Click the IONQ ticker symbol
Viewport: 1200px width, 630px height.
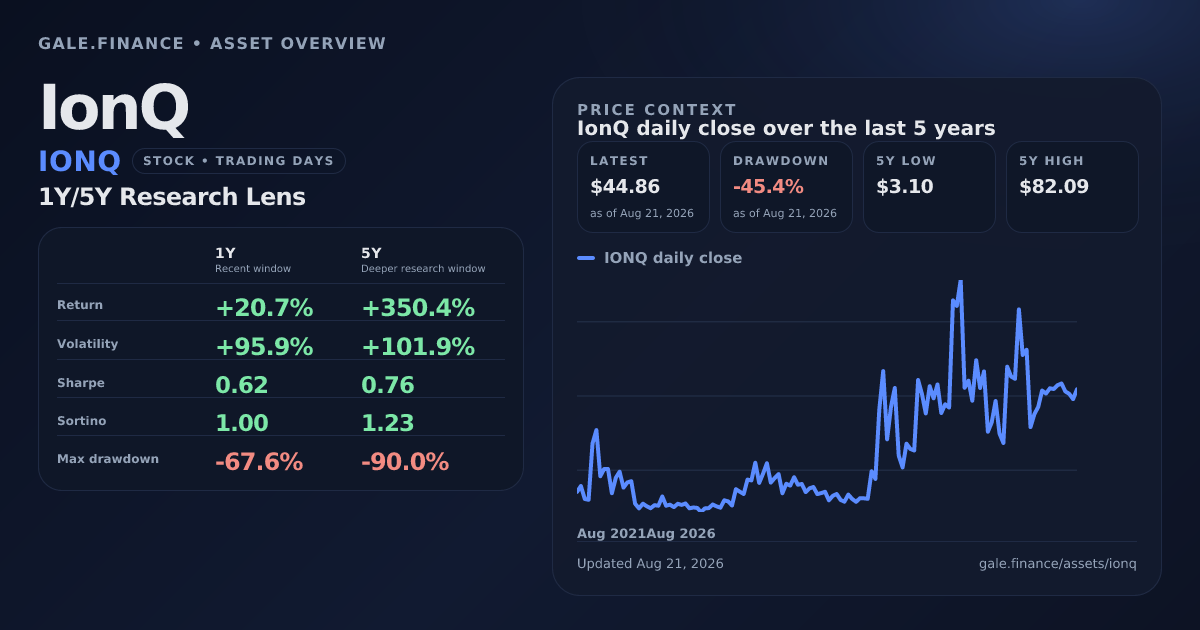click(80, 161)
